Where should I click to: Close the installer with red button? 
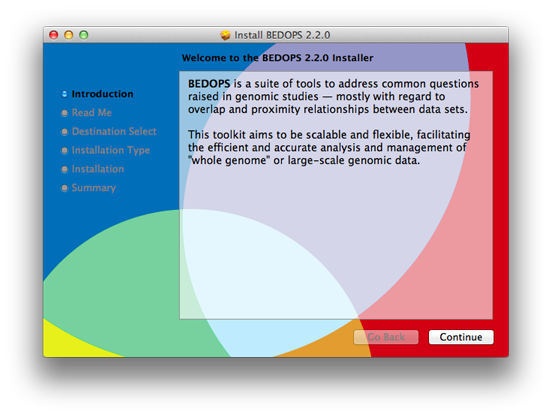(x=53, y=35)
